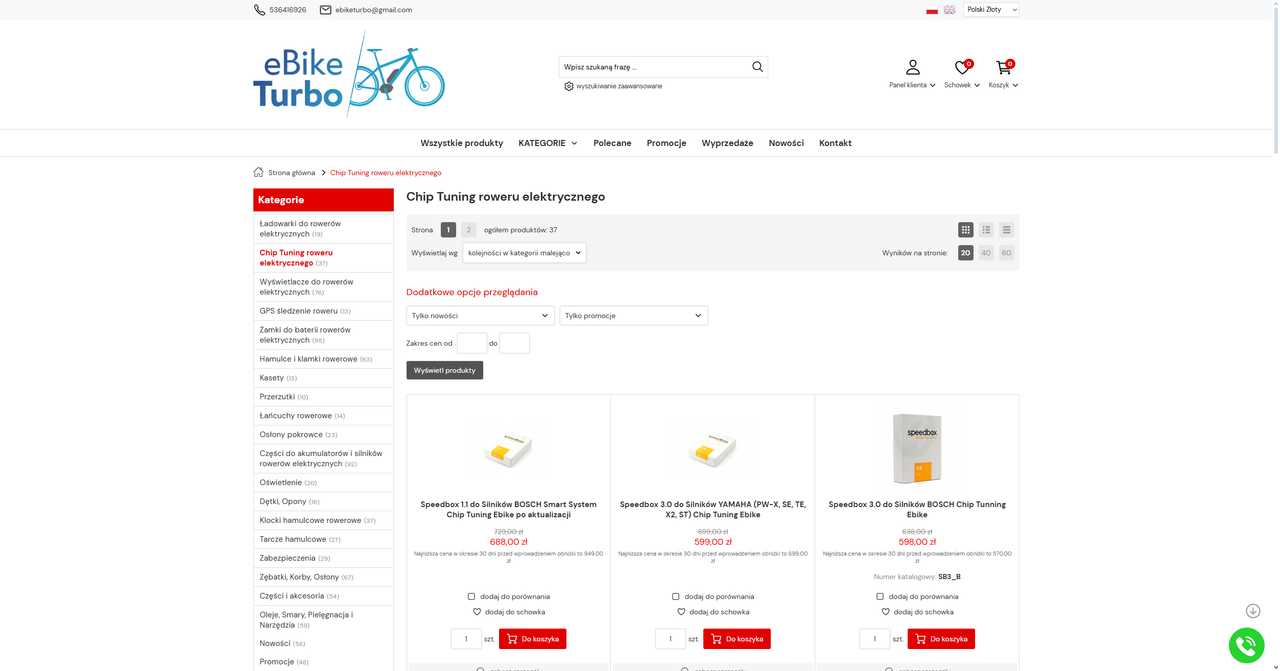1280x671 pixels.
Task: Click heart icon for Speedbox 3.0 BOSCH Chip Tunning
Action: tap(886, 612)
